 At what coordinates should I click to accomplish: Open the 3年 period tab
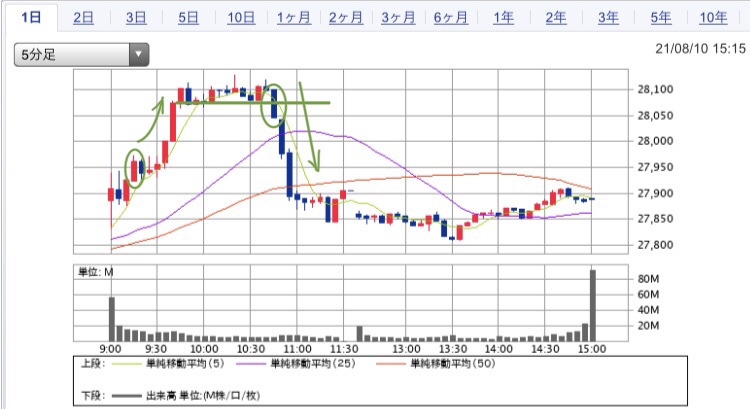[608, 18]
